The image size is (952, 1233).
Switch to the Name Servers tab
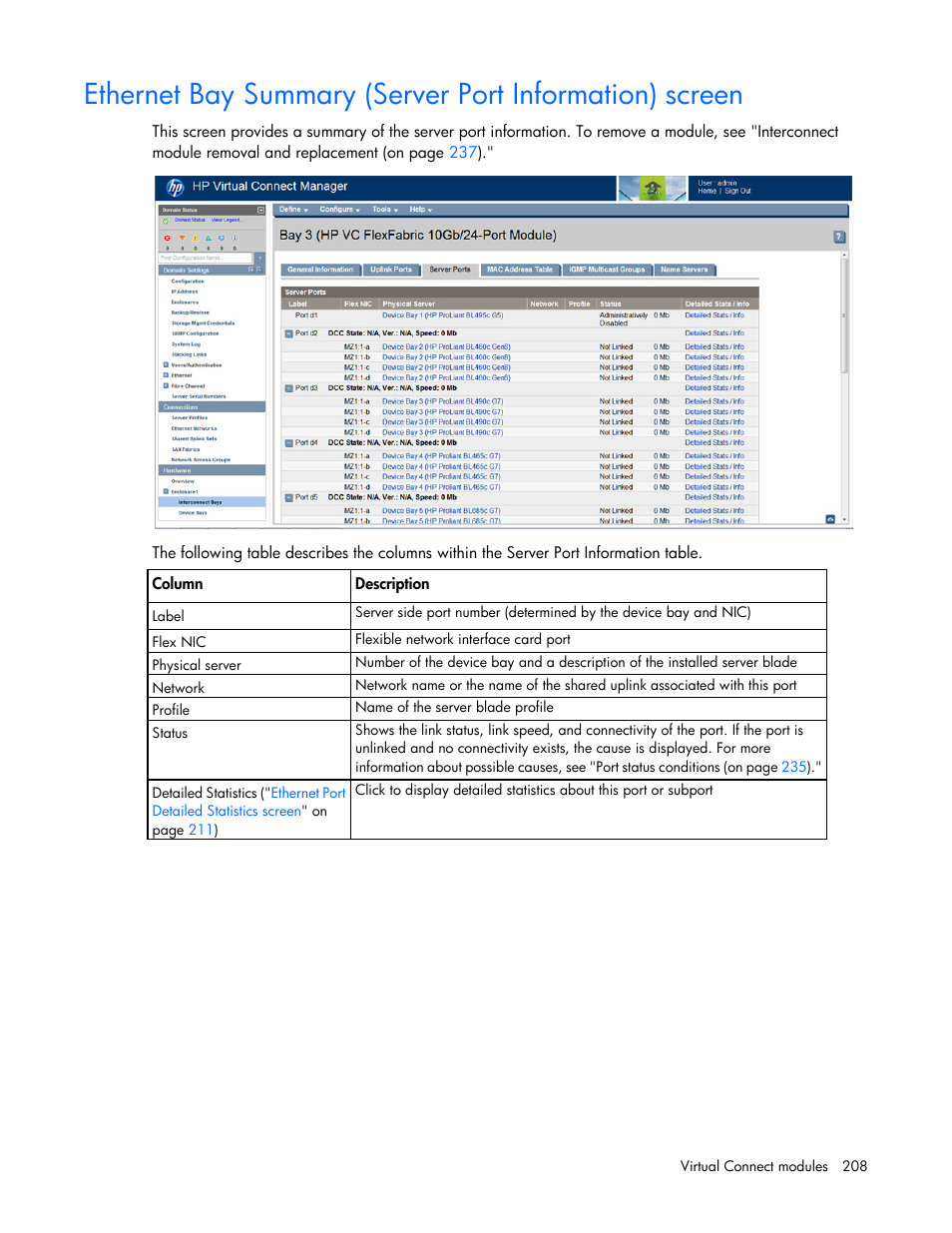685,270
